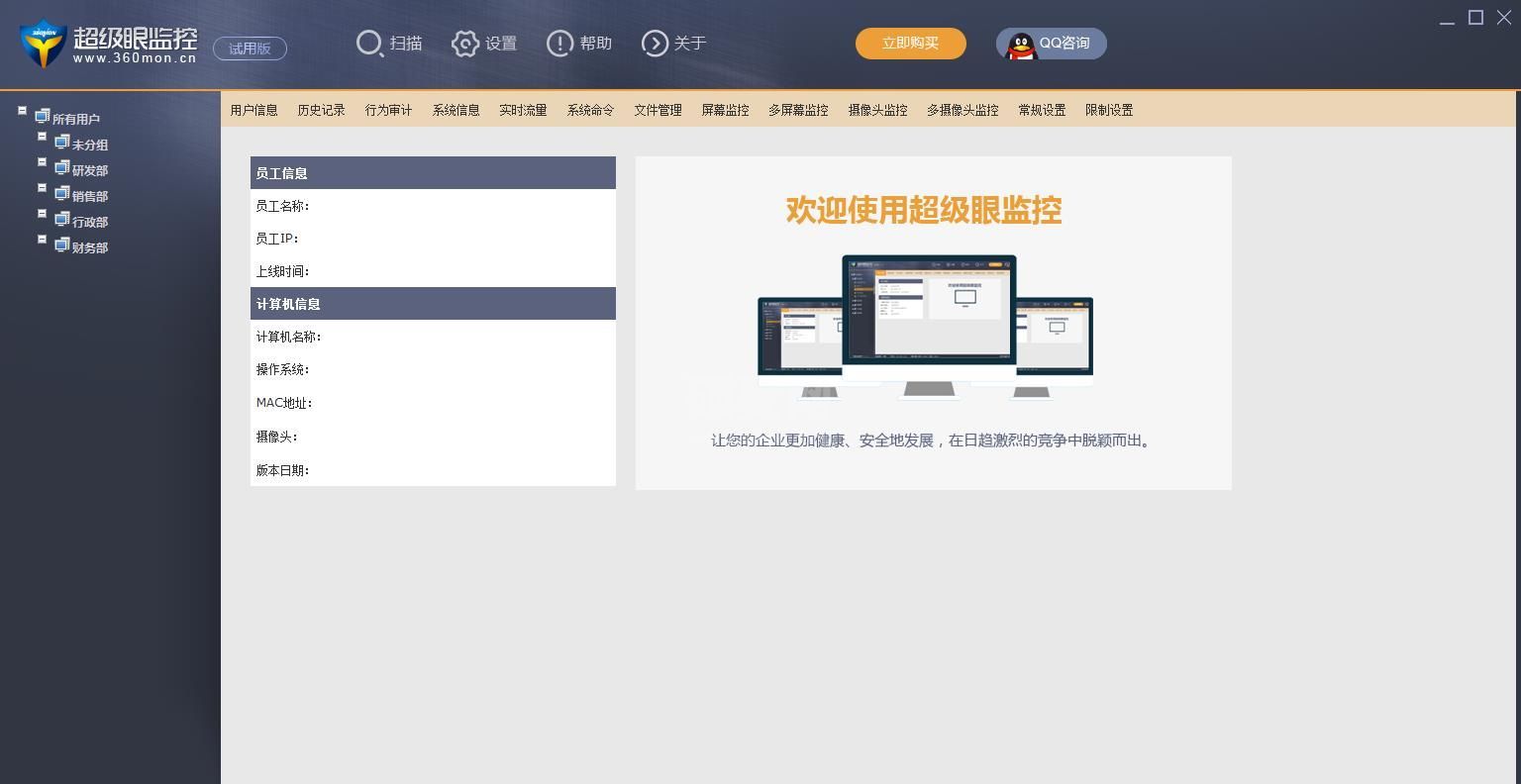Click the MAC地址 field row
This screenshot has width=1521, height=784.
(x=433, y=403)
